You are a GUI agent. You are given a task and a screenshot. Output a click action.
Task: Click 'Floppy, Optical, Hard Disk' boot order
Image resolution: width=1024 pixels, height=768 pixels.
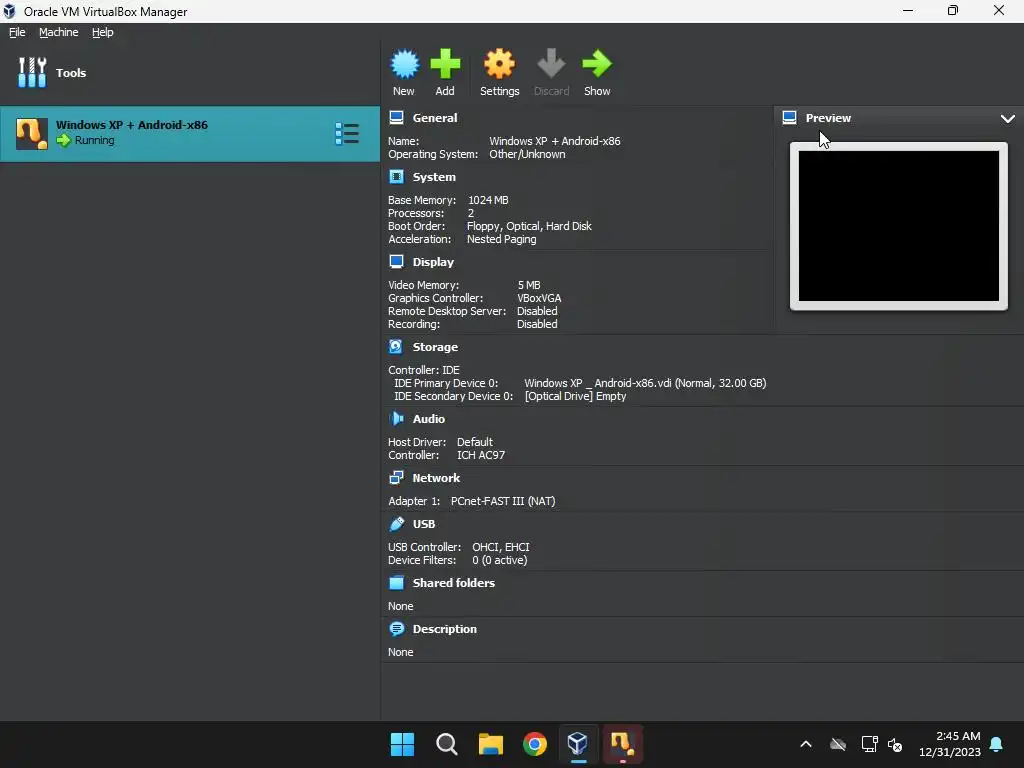(529, 226)
